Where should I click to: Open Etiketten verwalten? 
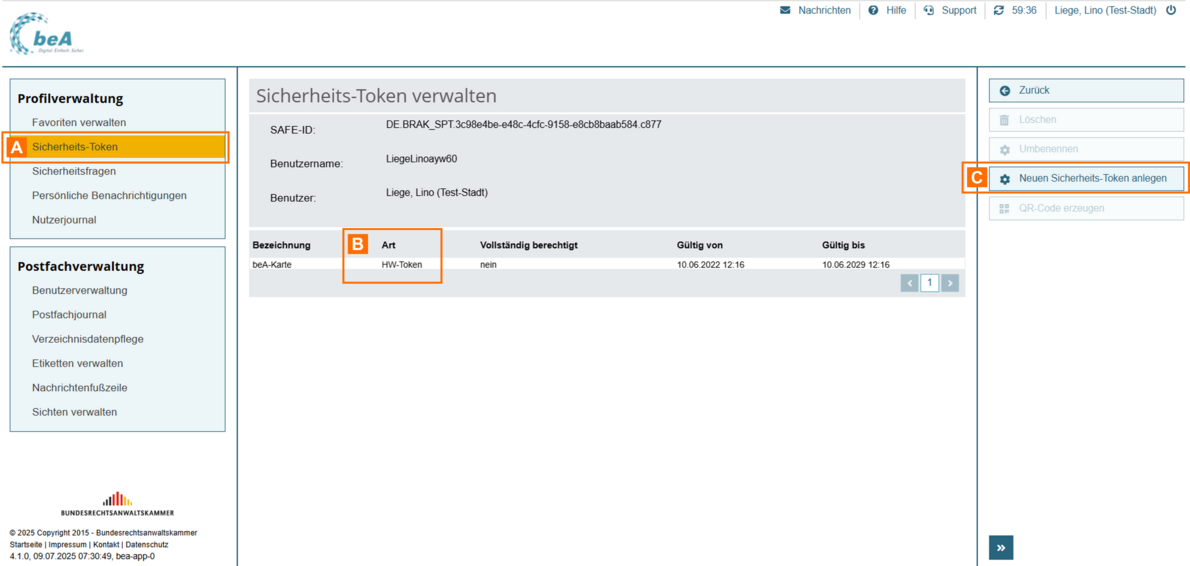(x=78, y=364)
